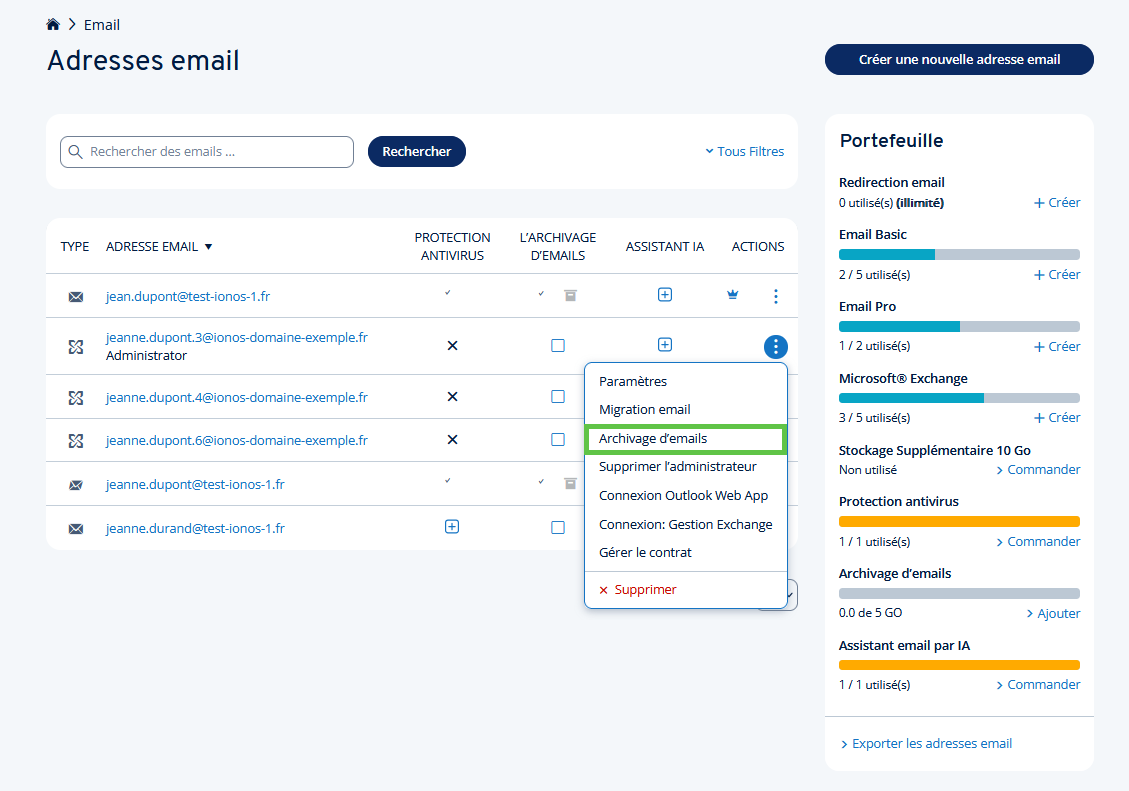Click archive box icon in jean.dupont row

tap(570, 295)
